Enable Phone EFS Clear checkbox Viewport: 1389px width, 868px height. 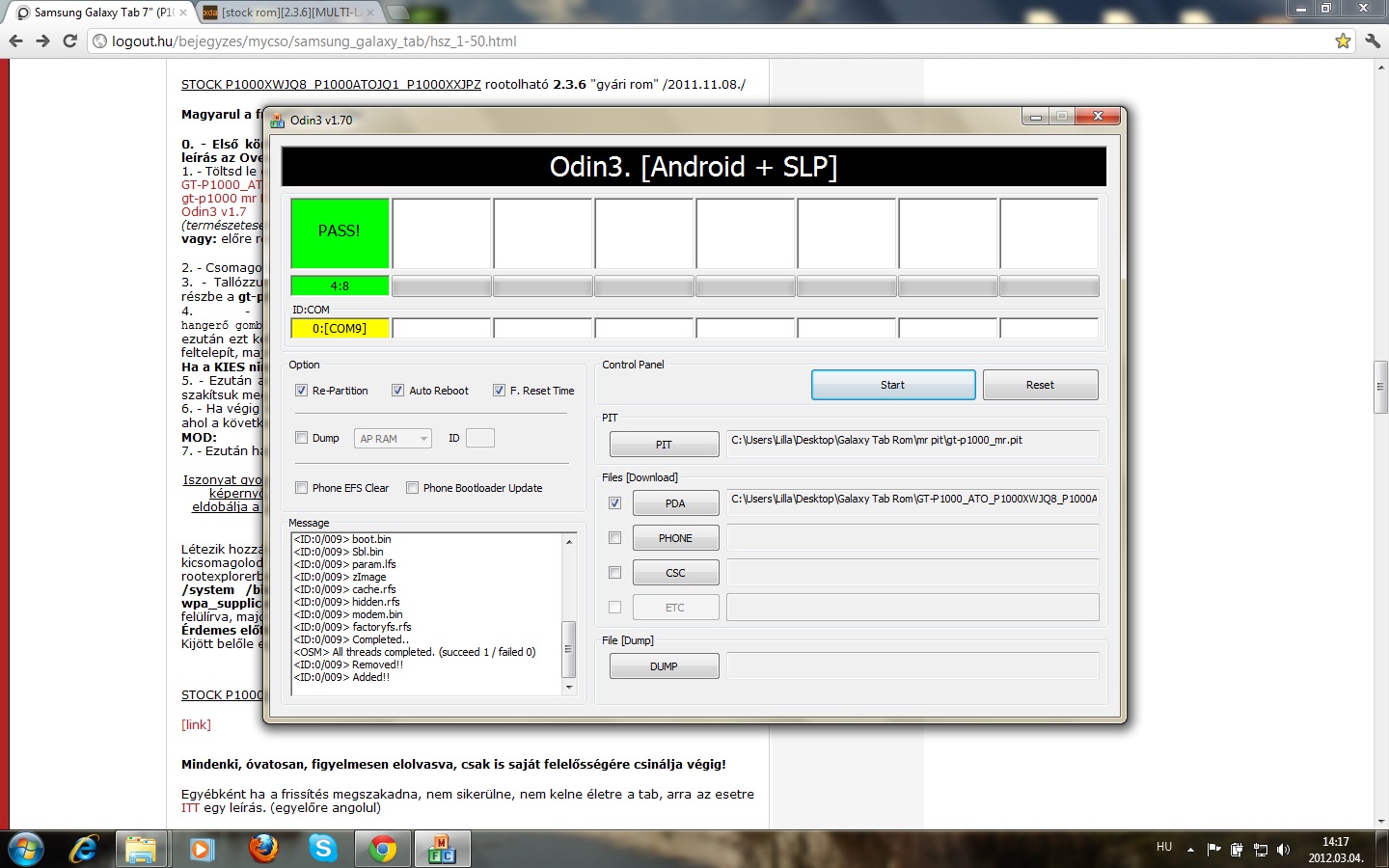click(301, 488)
